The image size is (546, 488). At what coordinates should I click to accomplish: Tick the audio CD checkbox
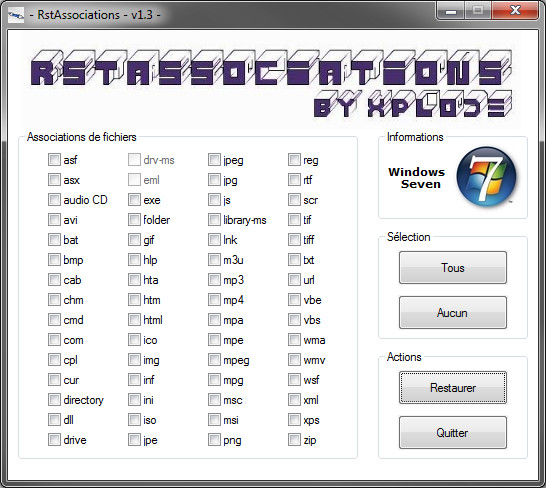coord(54,200)
